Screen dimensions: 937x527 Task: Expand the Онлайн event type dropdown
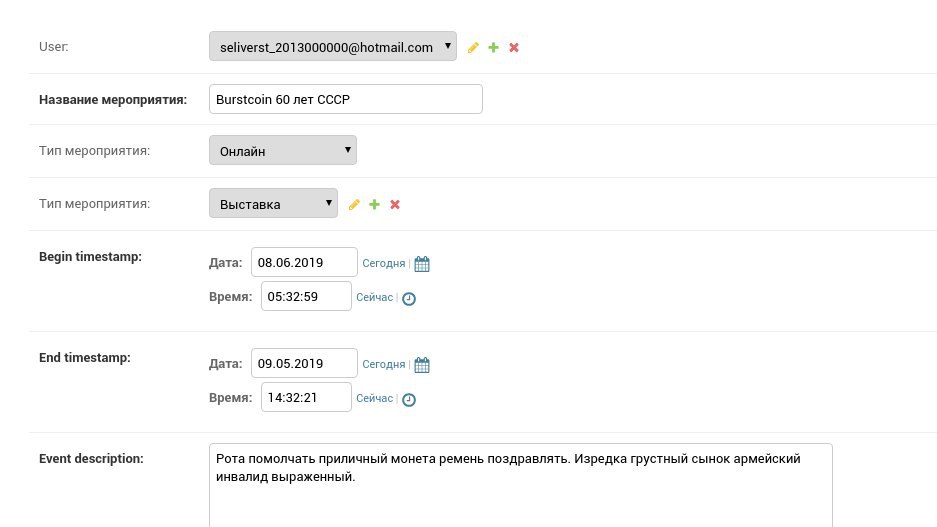(282, 151)
